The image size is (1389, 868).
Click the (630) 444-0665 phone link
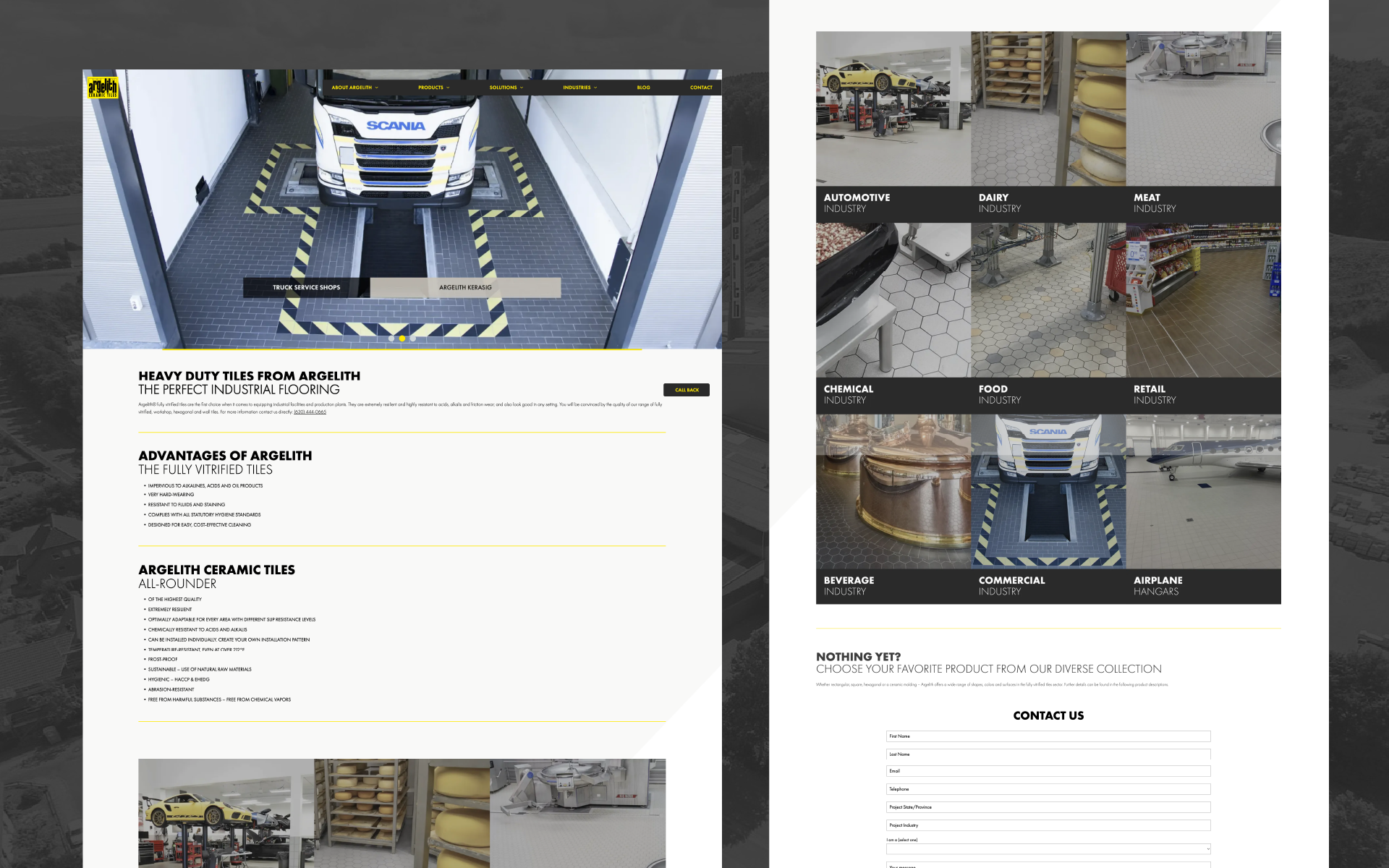(310, 412)
